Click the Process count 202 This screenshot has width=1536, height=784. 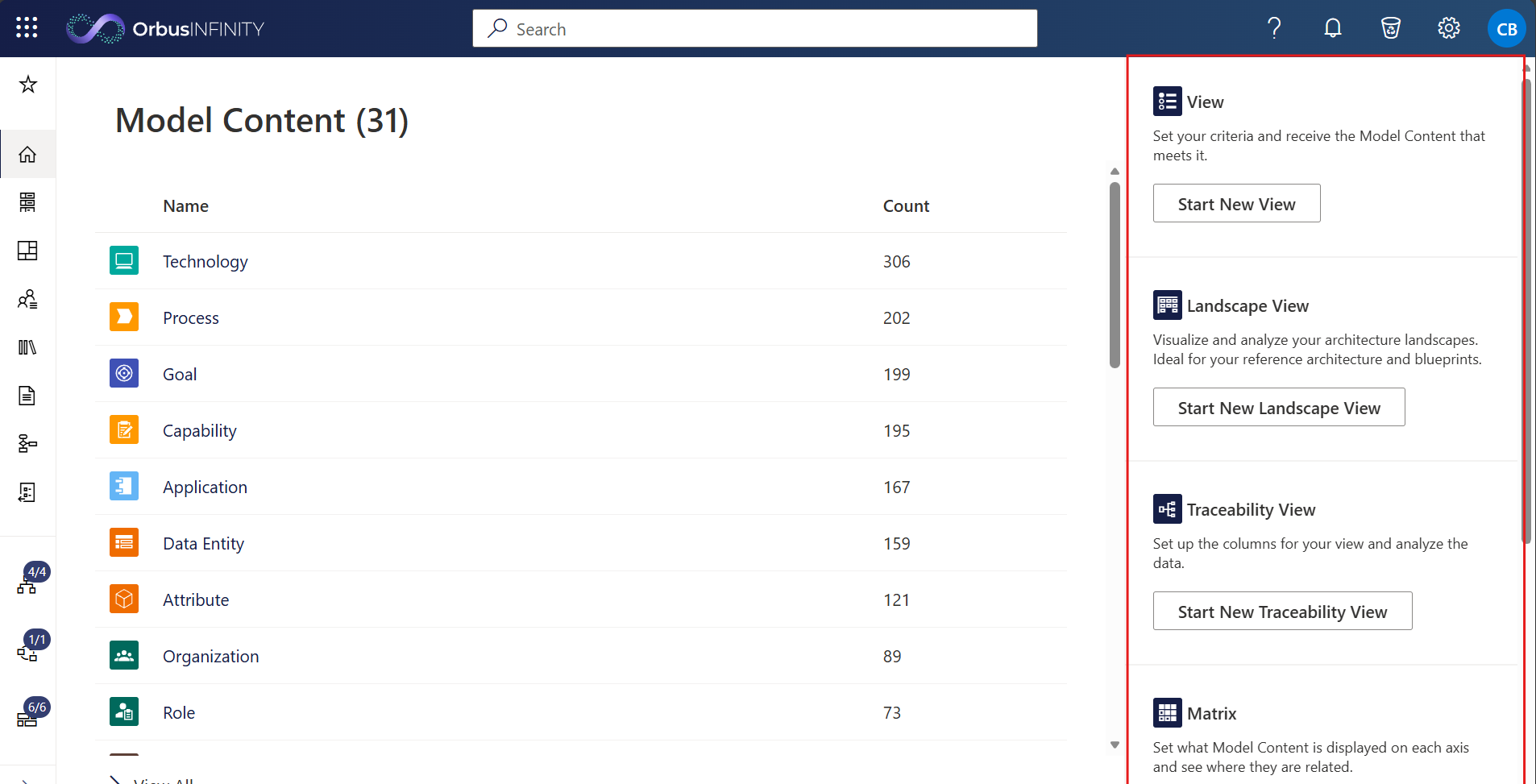(x=896, y=318)
